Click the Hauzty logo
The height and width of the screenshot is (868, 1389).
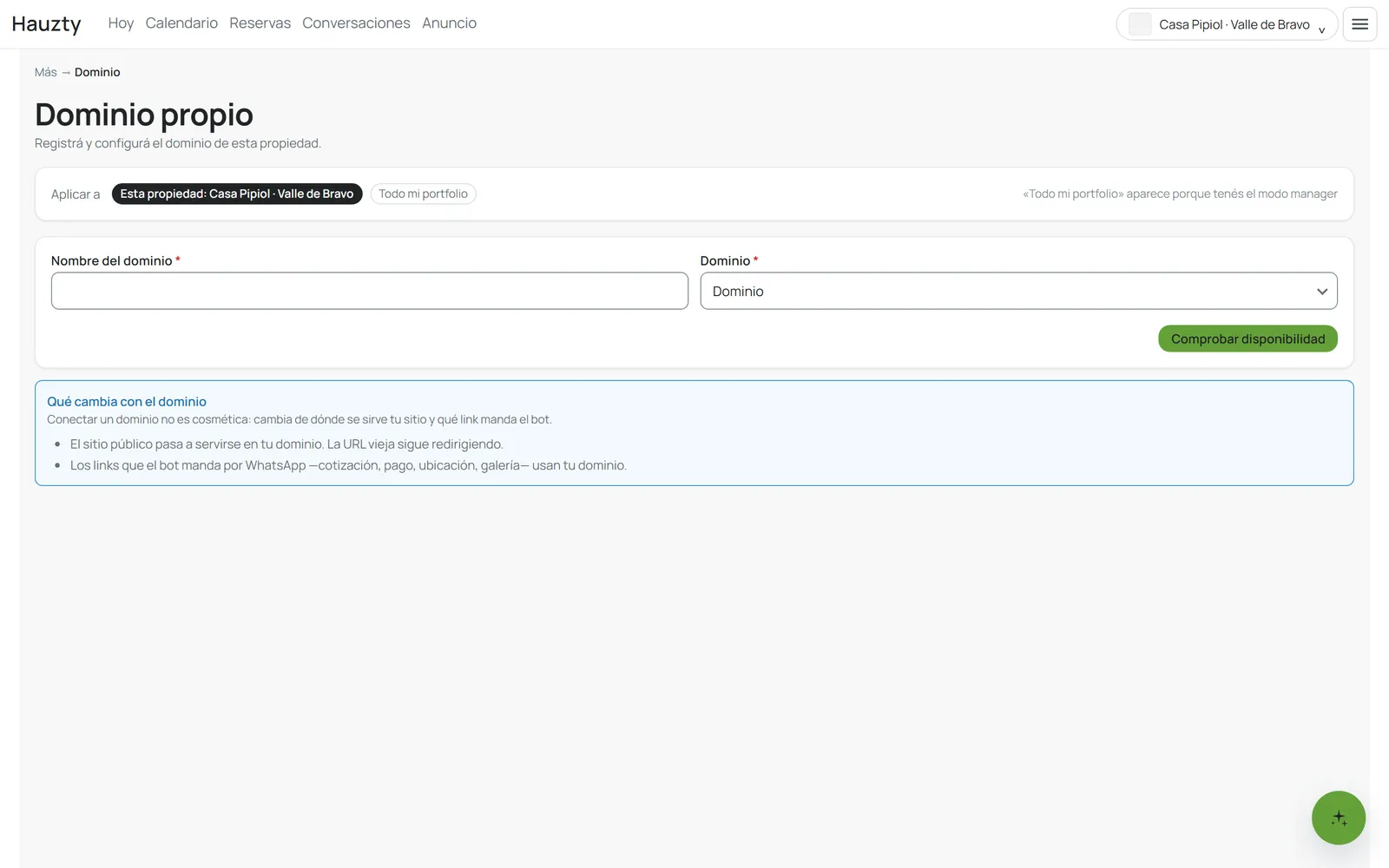pos(47,23)
